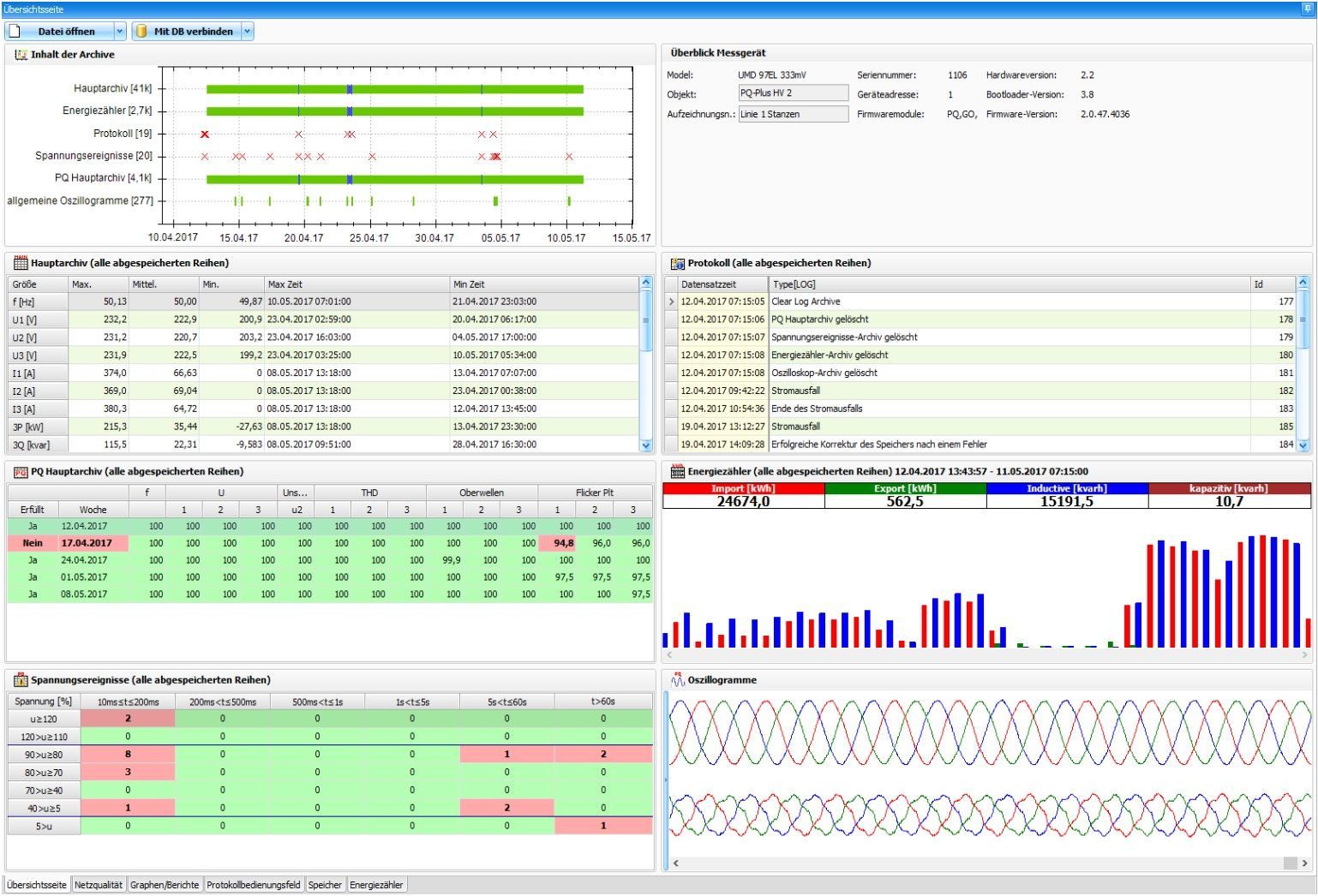Select the U1 [V] row
Screen dimensions: 1318x896
point(324,320)
